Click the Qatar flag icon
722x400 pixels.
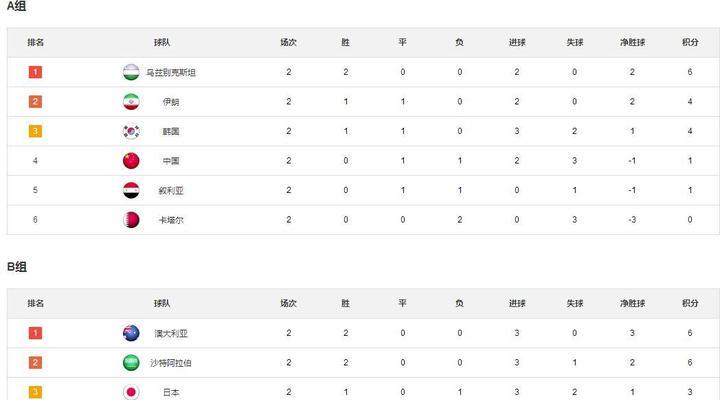point(131,220)
